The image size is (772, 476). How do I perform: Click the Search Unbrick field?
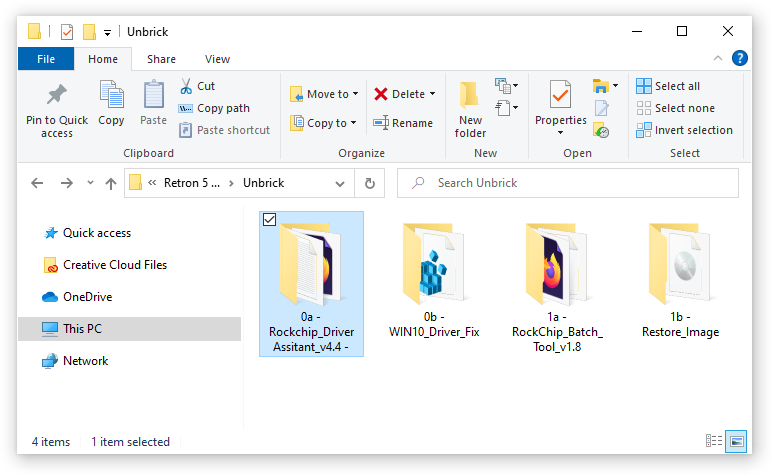tap(568, 183)
